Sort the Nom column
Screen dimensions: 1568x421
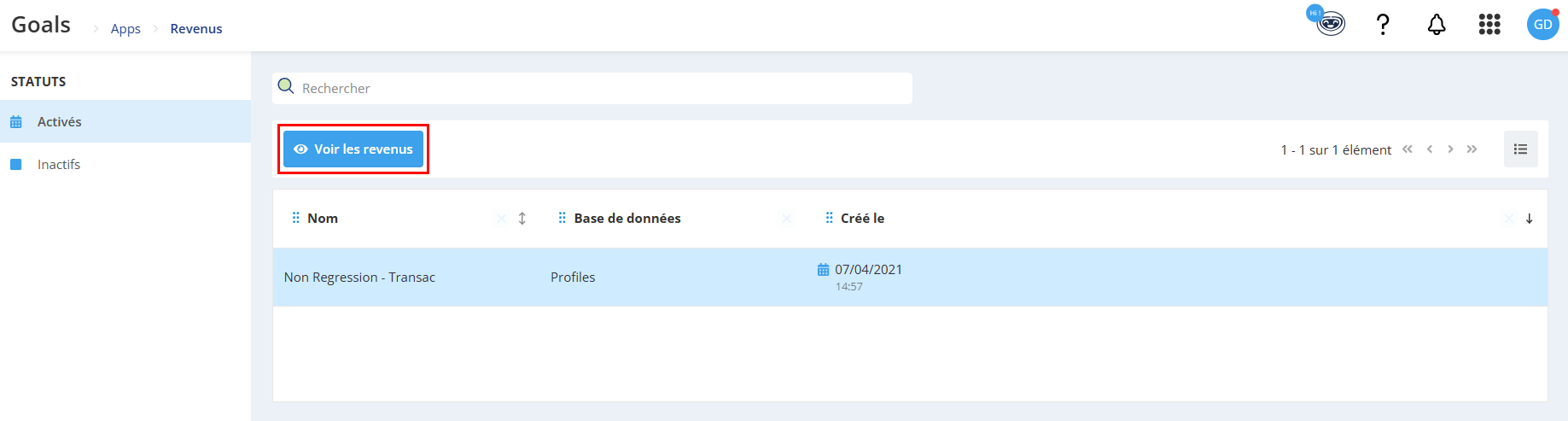click(x=522, y=219)
